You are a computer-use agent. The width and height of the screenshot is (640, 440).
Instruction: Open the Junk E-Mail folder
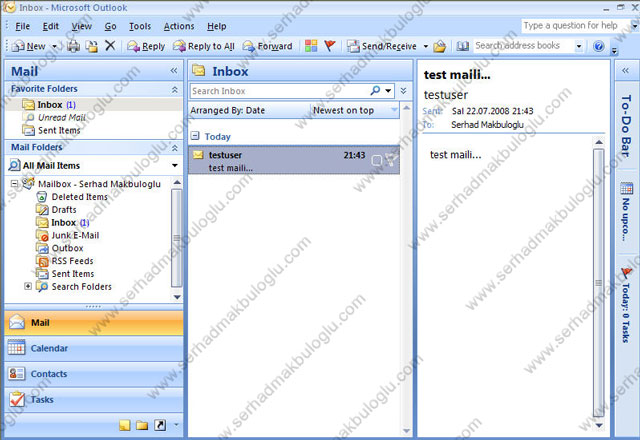point(68,235)
